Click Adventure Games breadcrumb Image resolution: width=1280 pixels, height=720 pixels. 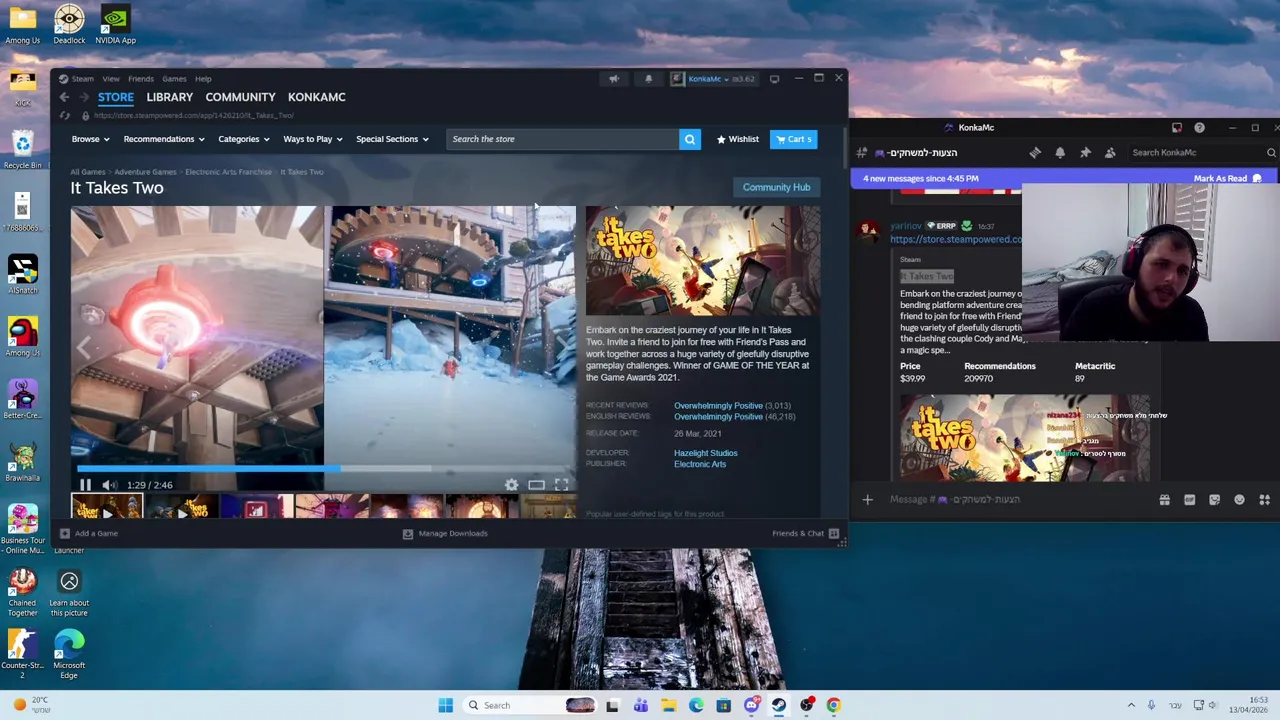145,172
